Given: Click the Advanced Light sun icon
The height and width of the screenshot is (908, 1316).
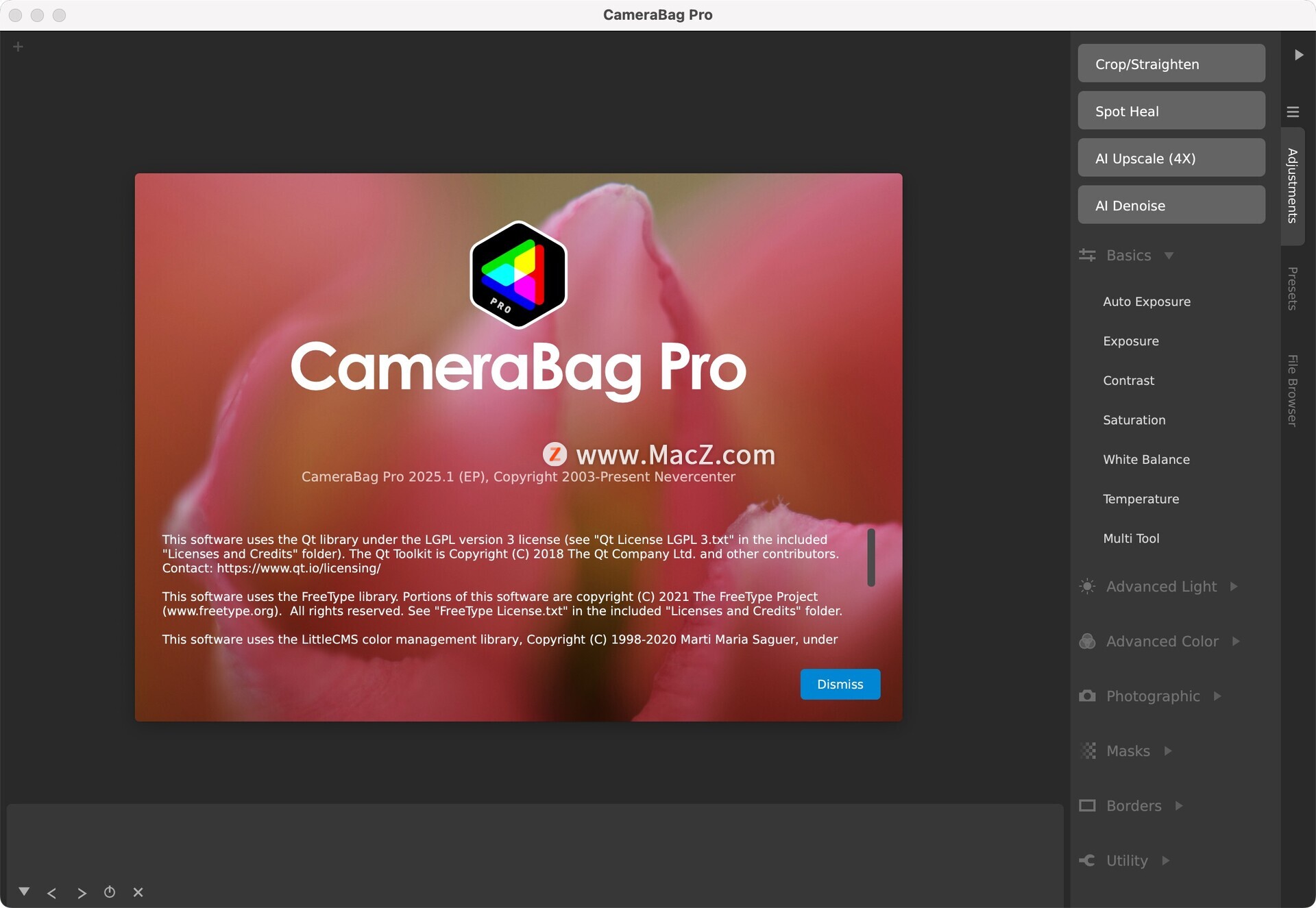Looking at the screenshot, I should 1087,586.
